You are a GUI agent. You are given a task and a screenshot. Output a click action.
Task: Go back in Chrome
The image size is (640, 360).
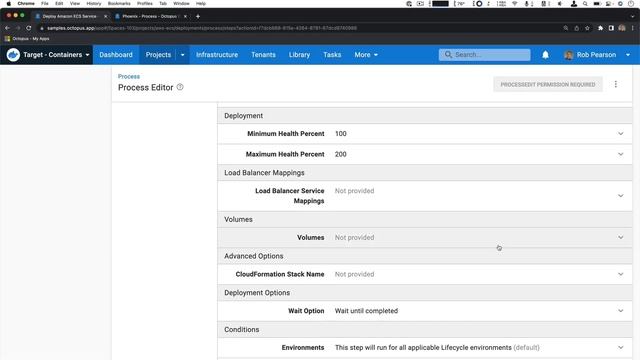click(x=7, y=28)
